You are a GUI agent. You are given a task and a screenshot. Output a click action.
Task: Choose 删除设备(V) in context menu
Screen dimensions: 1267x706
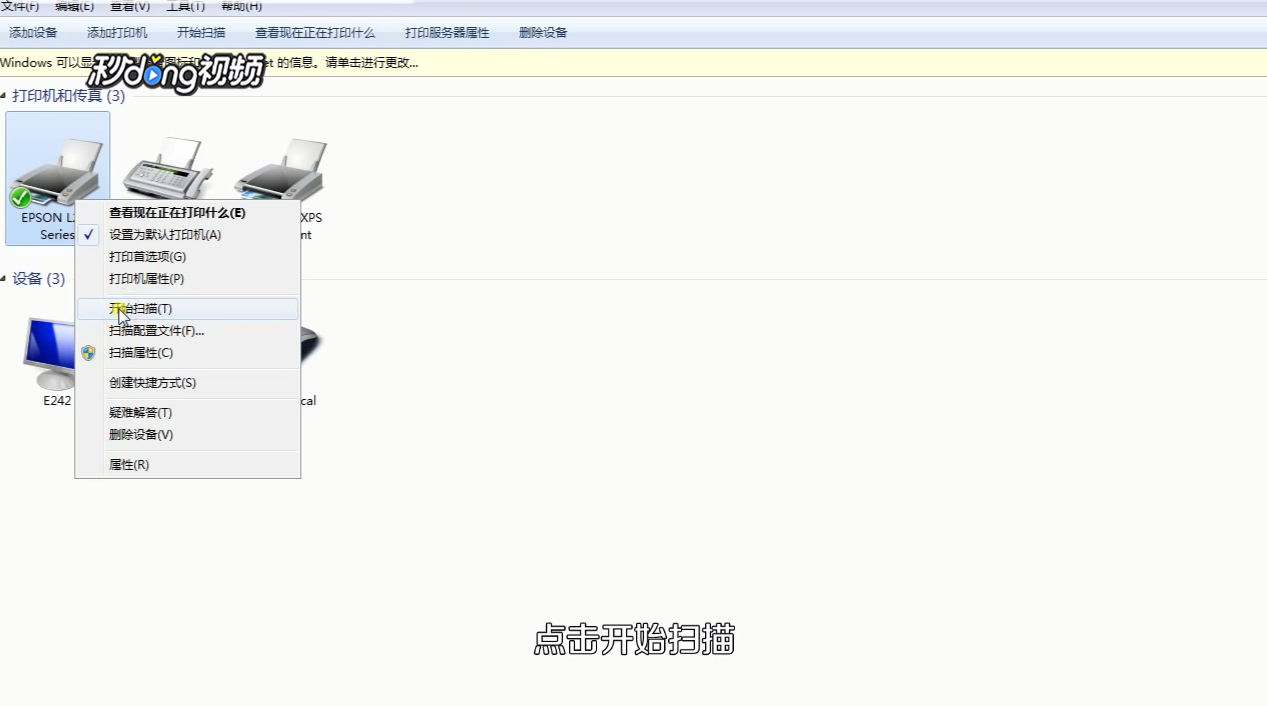188,435
